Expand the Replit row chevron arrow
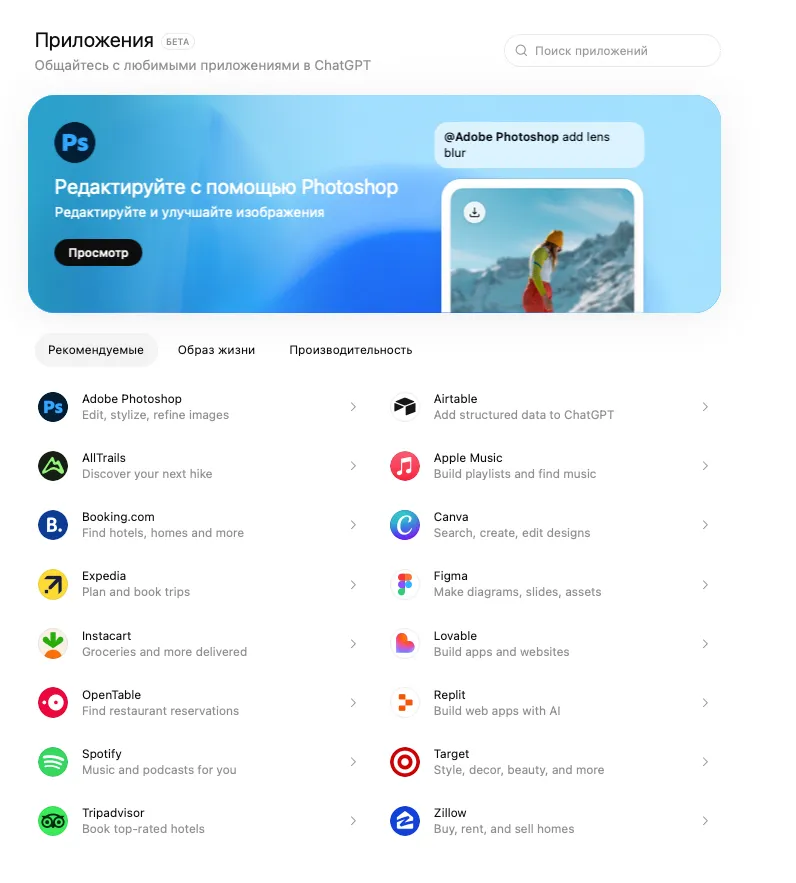 coord(705,703)
